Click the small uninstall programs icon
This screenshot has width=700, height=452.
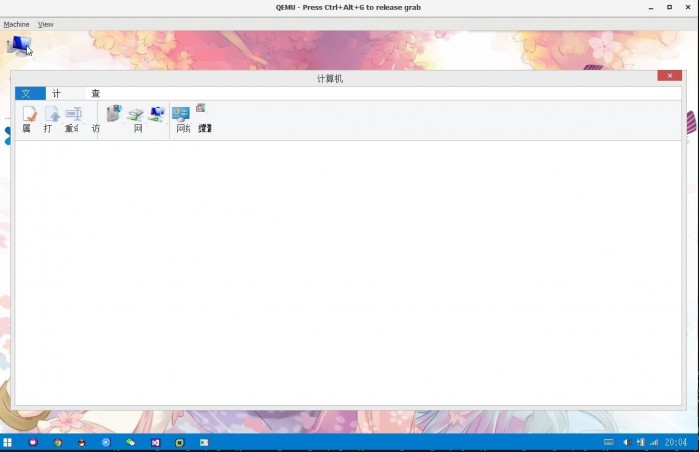[x=201, y=108]
